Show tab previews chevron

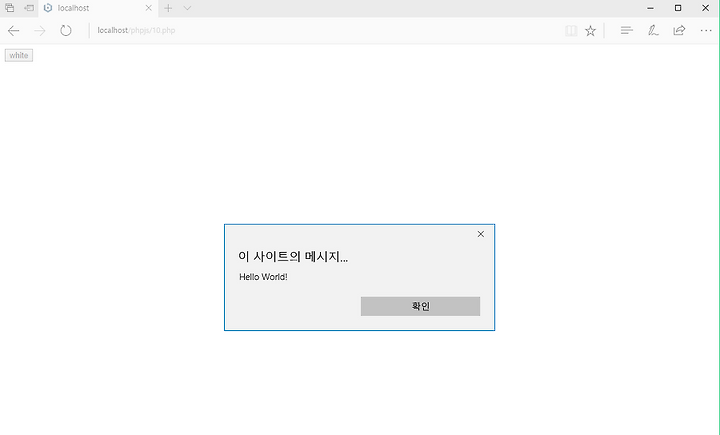(187, 8)
